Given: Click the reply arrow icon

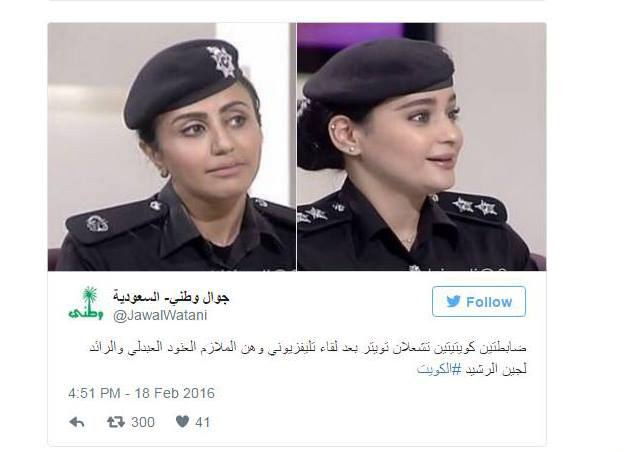Looking at the screenshot, I should (77, 422).
